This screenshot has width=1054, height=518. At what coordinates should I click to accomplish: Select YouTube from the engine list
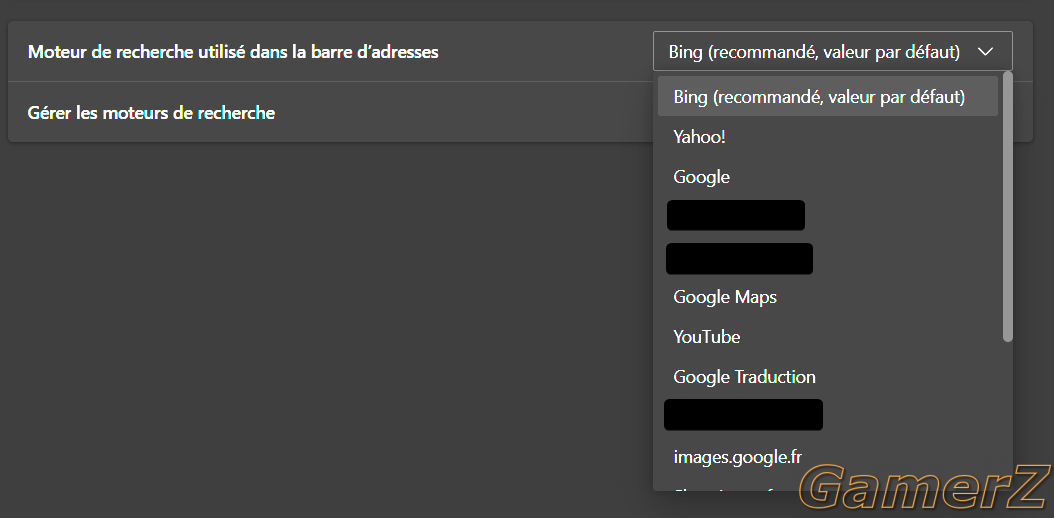[x=827, y=337]
